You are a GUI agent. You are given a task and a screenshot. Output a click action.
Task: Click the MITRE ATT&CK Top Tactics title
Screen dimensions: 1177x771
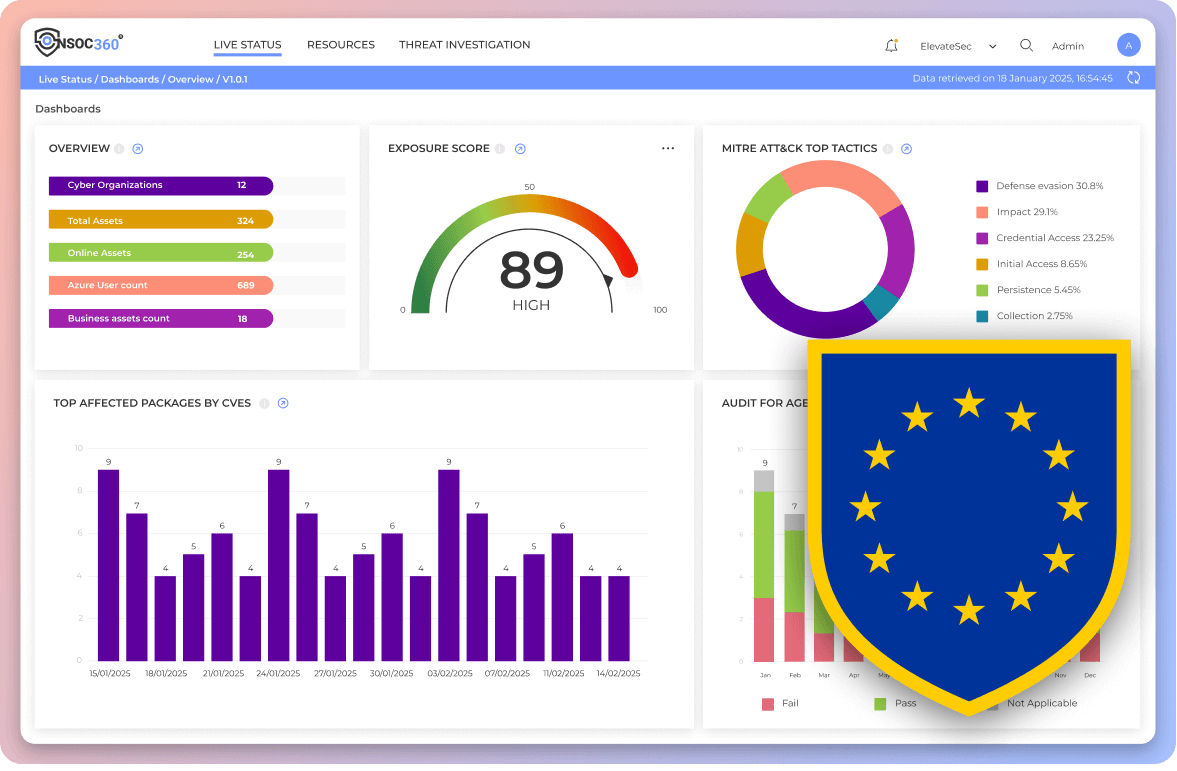tap(799, 149)
